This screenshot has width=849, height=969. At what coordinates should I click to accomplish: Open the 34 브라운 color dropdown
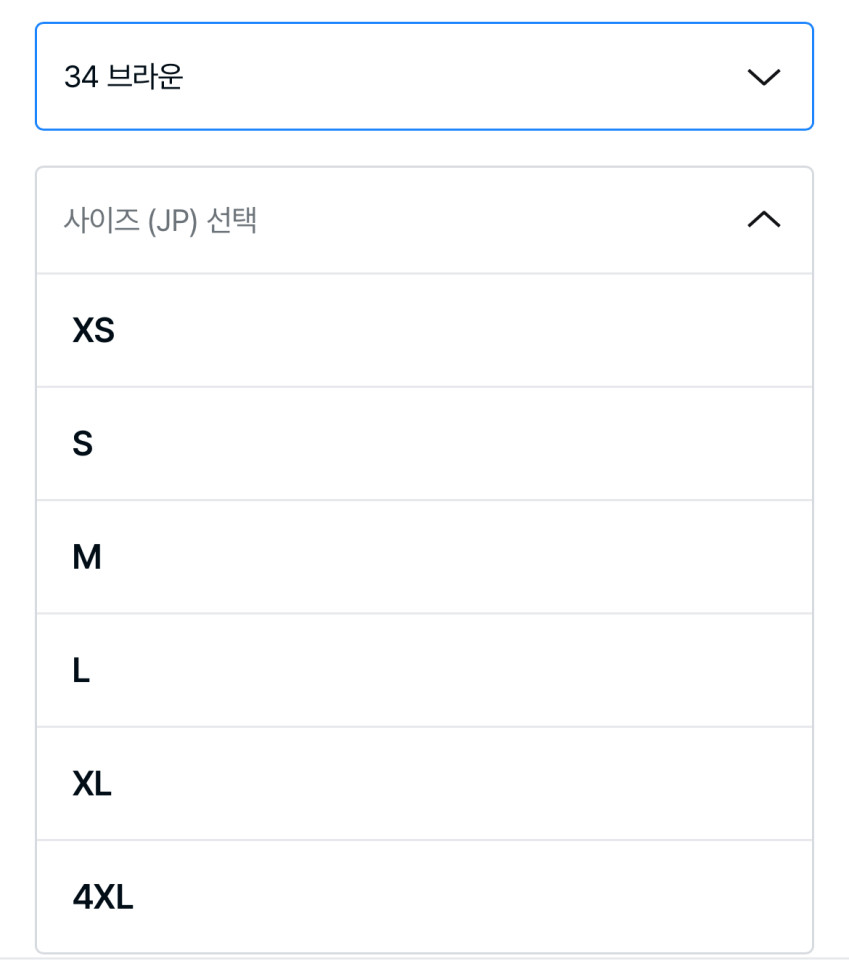click(x=424, y=77)
